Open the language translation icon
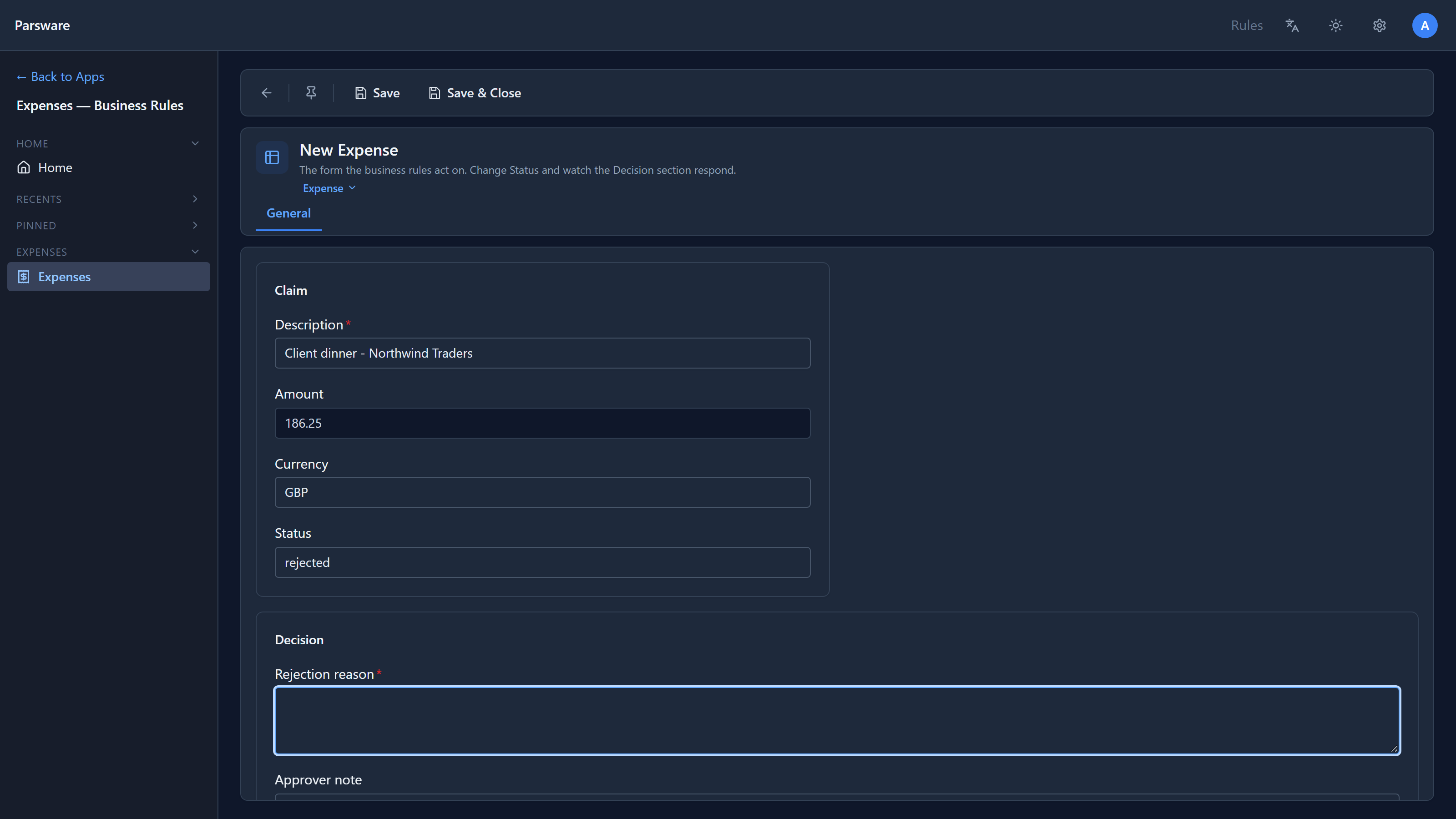The width and height of the screenshot is (1456, 819). click(1292, 25)
